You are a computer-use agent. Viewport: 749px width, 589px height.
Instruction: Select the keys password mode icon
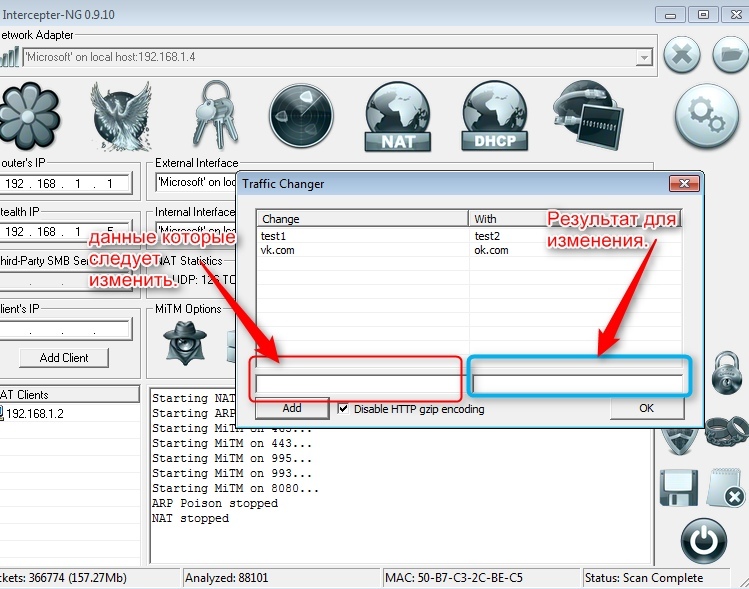tap(214, 114)
